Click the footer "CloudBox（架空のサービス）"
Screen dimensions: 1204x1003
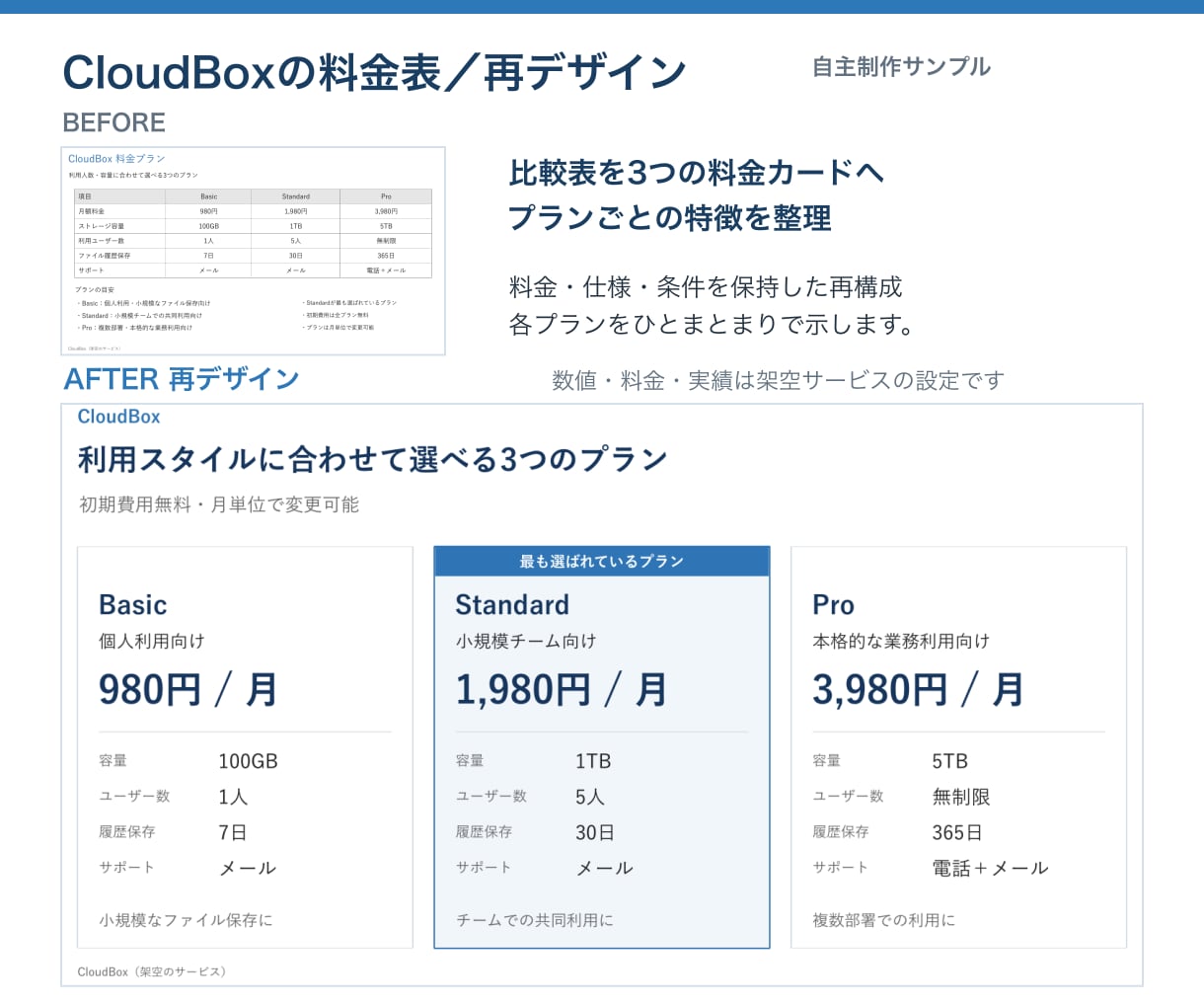[x=155, y=972]
